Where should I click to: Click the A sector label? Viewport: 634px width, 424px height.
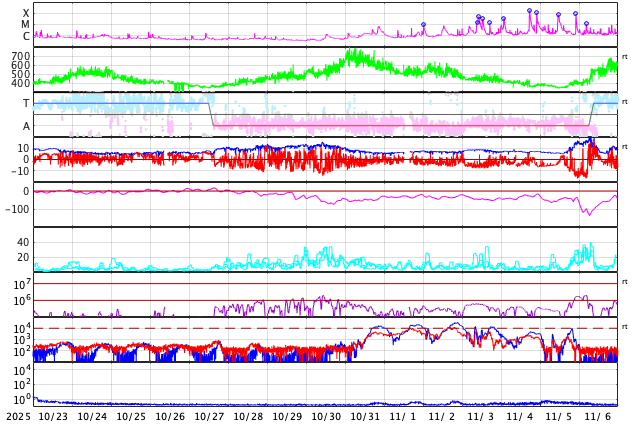point(26,127)
